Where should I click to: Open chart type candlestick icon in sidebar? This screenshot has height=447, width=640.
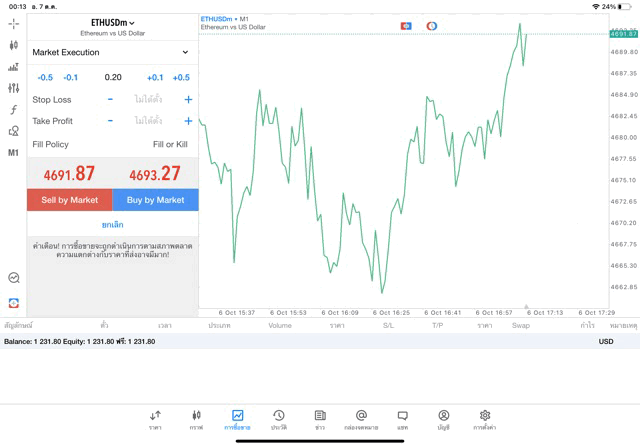[x=13, y=45]
